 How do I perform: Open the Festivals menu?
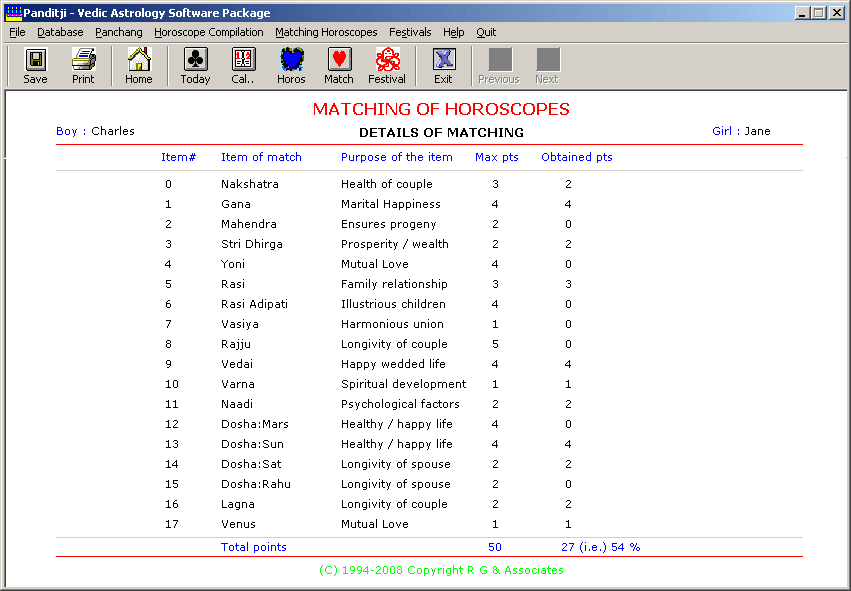410,32
